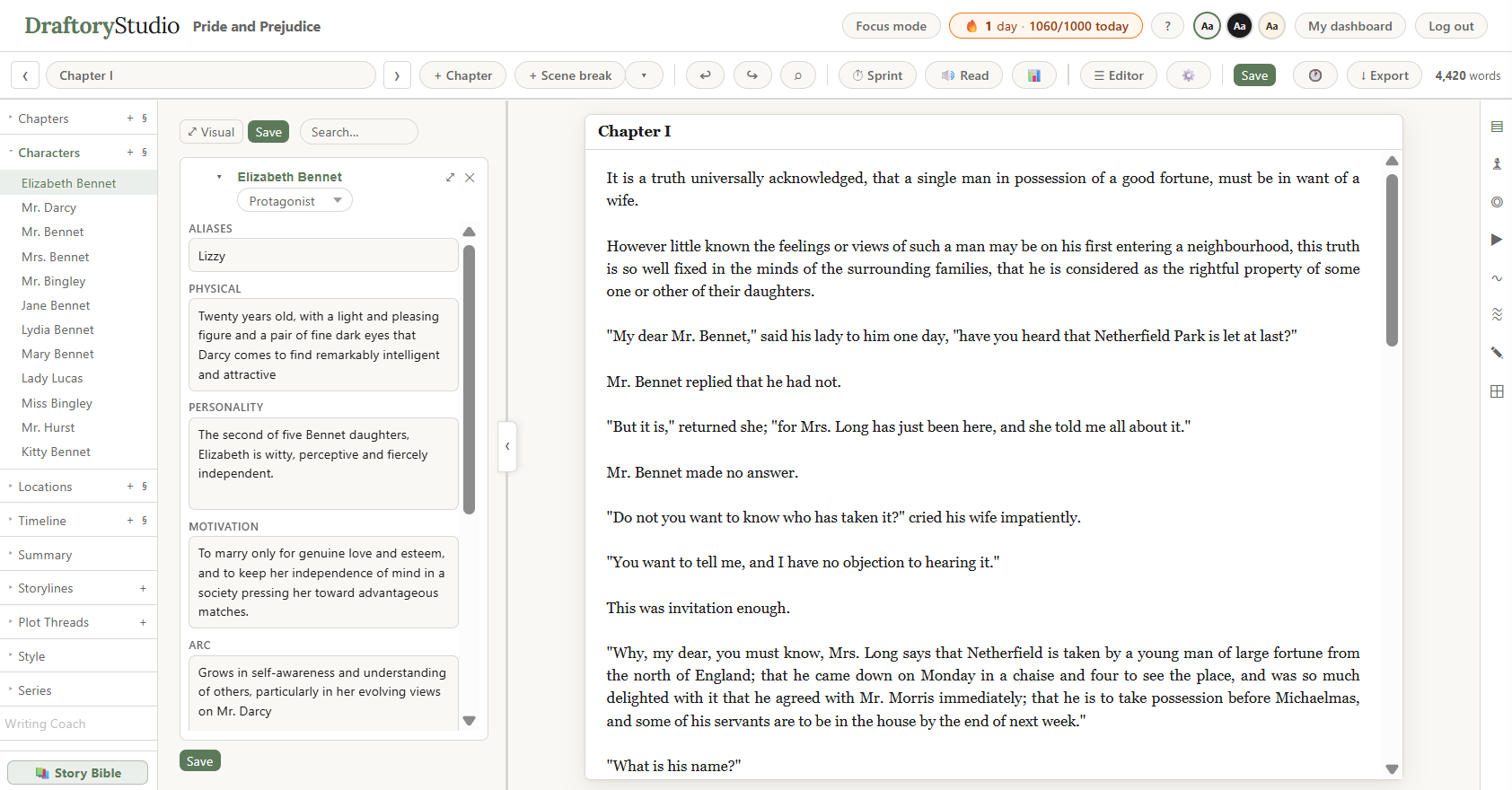1512x790 pixels.
Task: Open the Story Bible tab
Action: (78, 773)
